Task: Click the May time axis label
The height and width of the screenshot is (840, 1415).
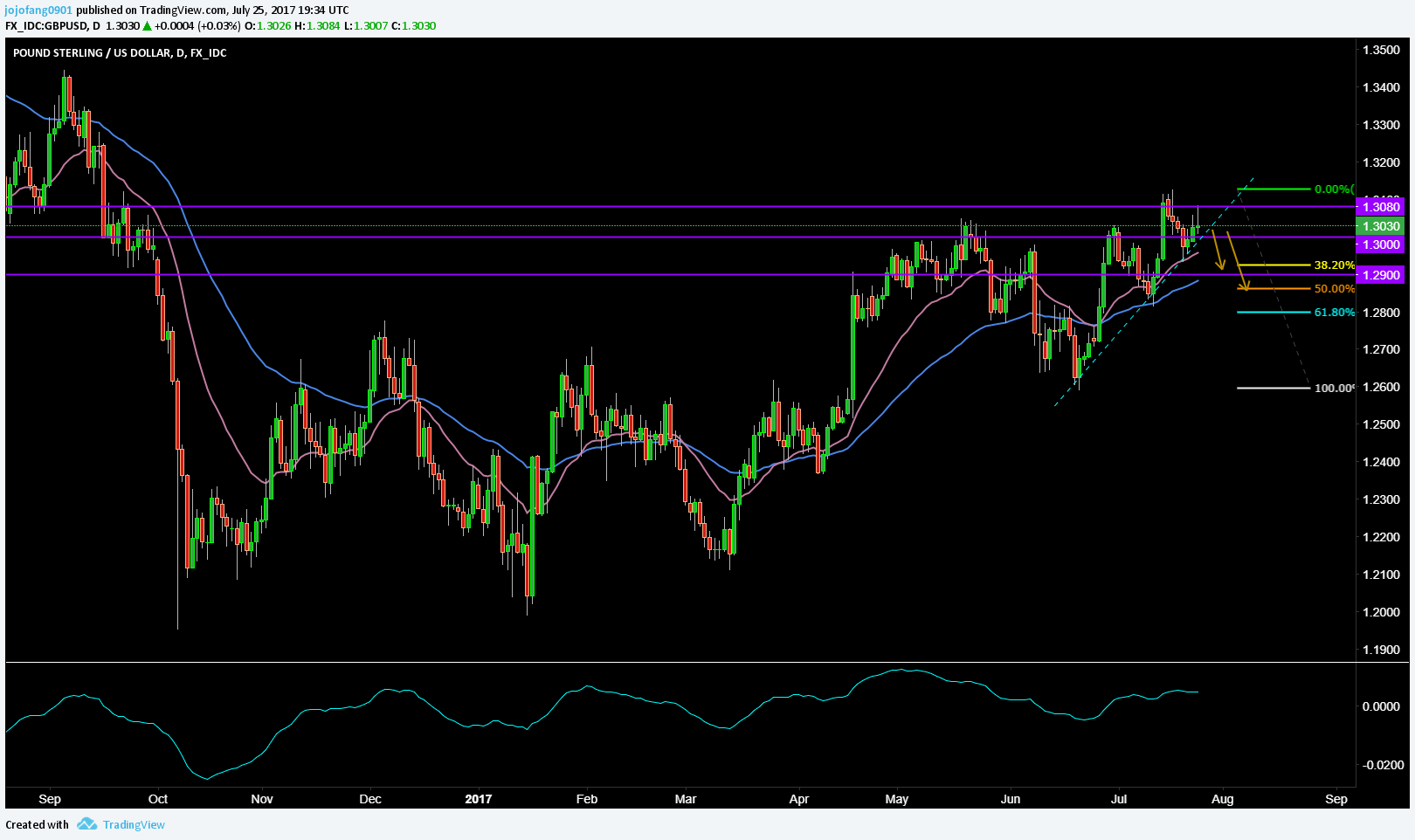Action: (897, 799)
